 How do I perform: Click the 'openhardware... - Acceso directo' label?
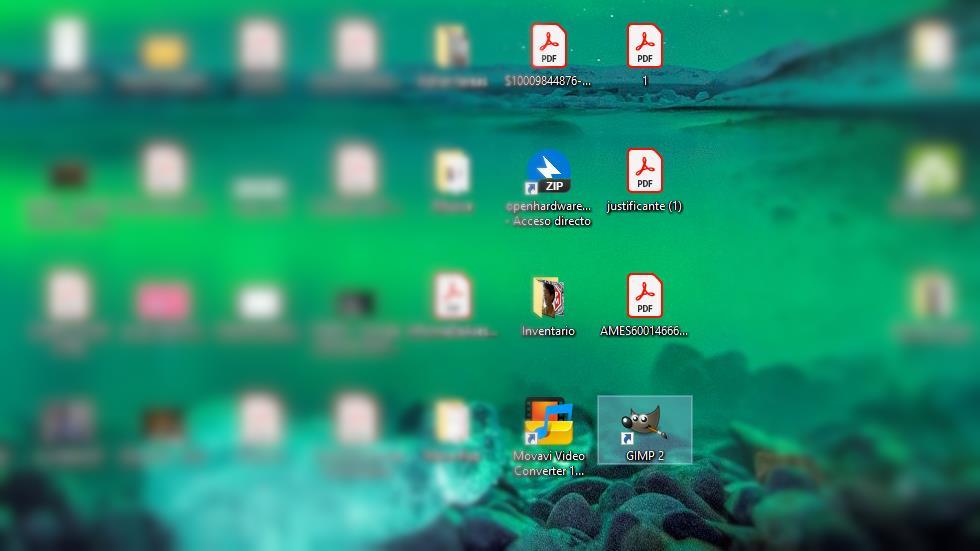(549, 214)
